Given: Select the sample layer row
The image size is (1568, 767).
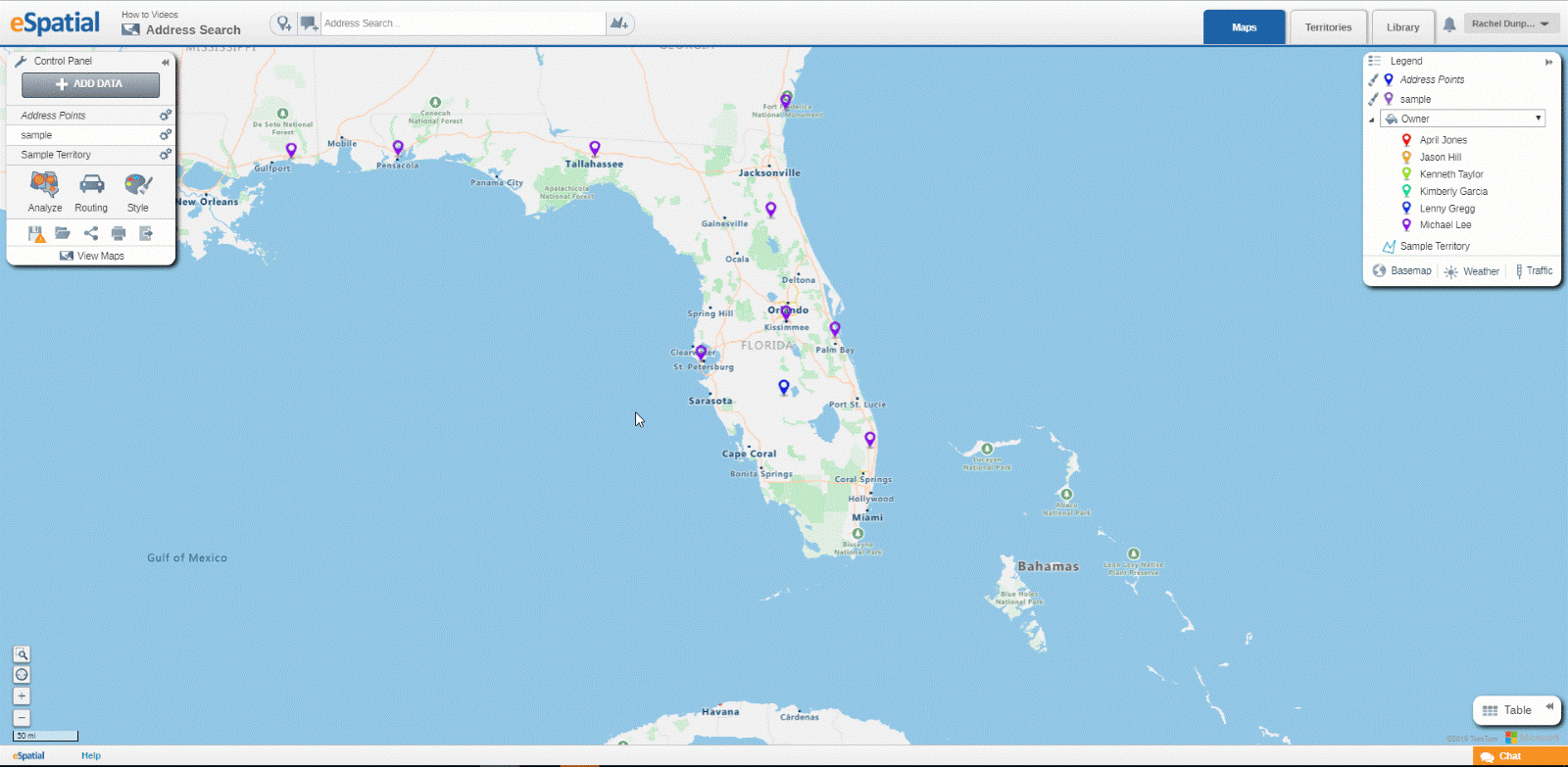Looking at the screenshot, I should [x=89, y=135].
